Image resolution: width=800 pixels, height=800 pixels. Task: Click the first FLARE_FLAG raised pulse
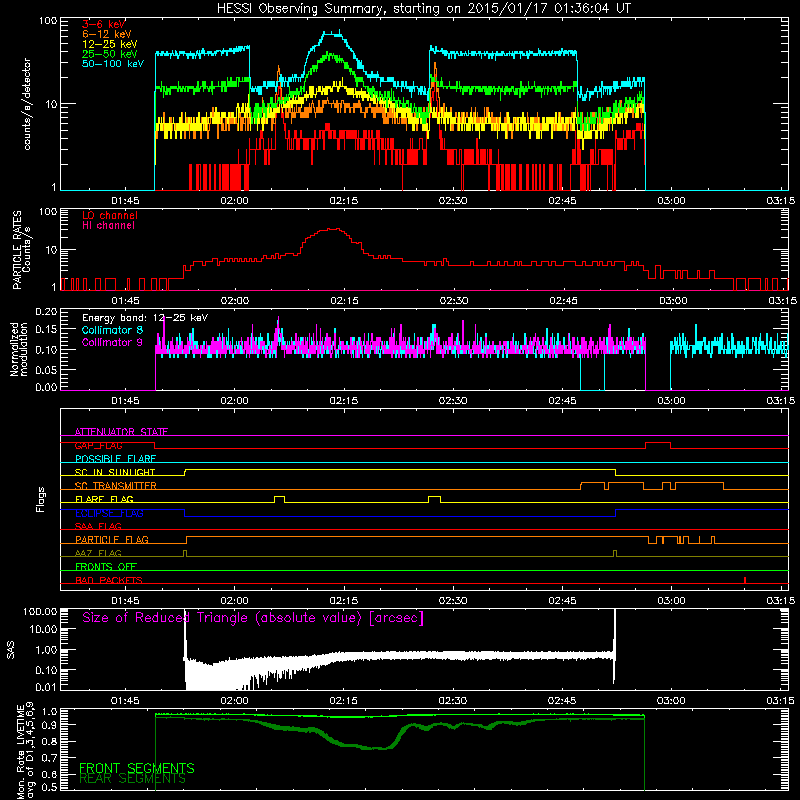coord(280,498)
